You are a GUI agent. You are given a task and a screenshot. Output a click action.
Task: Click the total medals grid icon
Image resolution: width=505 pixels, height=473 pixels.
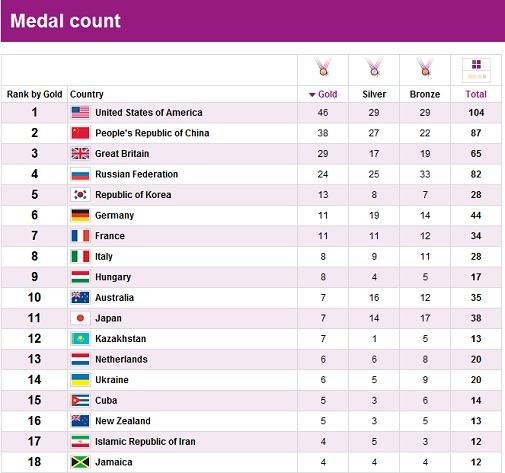pos(476,70)
